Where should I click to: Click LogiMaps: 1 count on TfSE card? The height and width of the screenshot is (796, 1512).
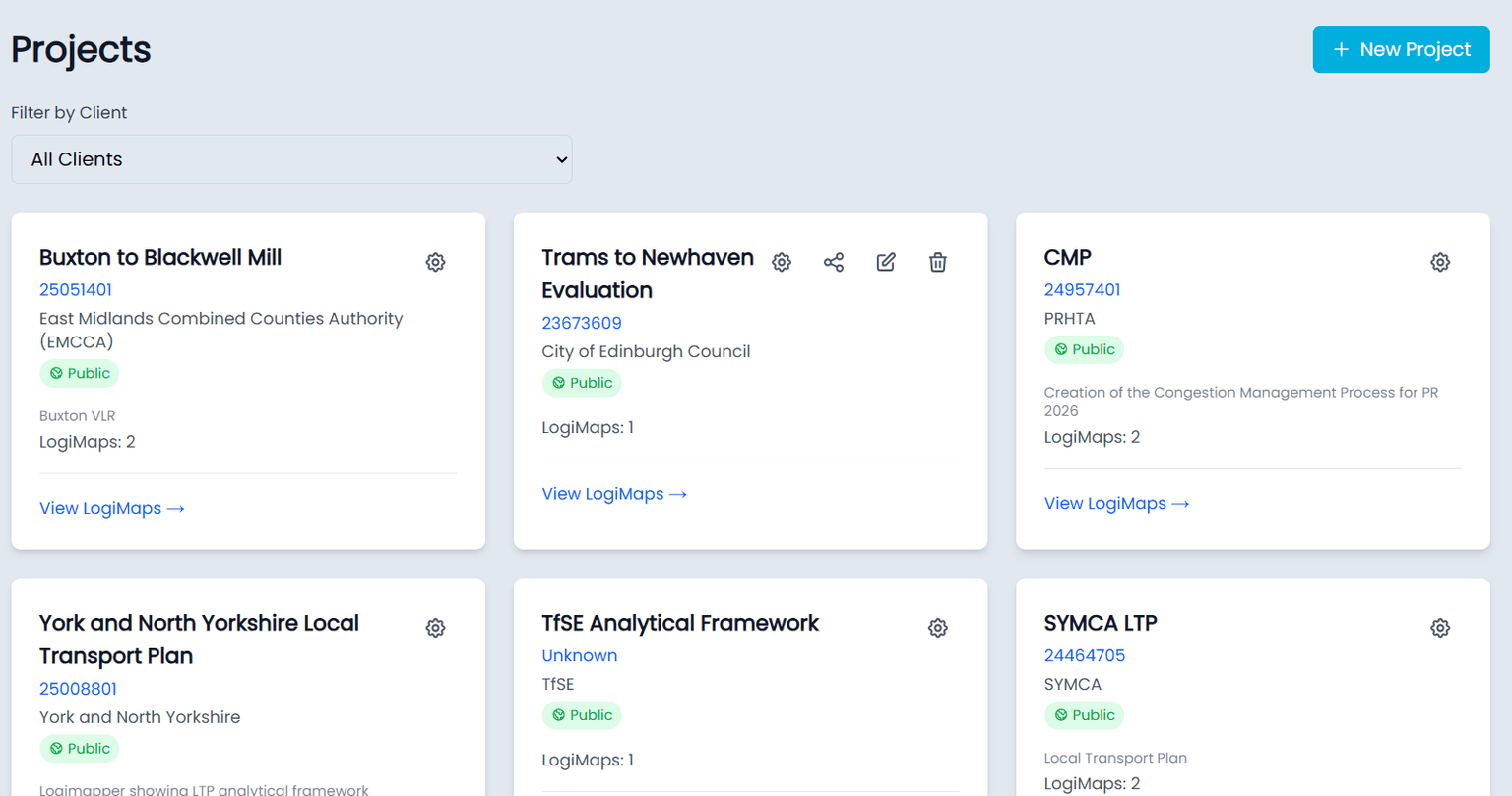[x=588, y=761]
